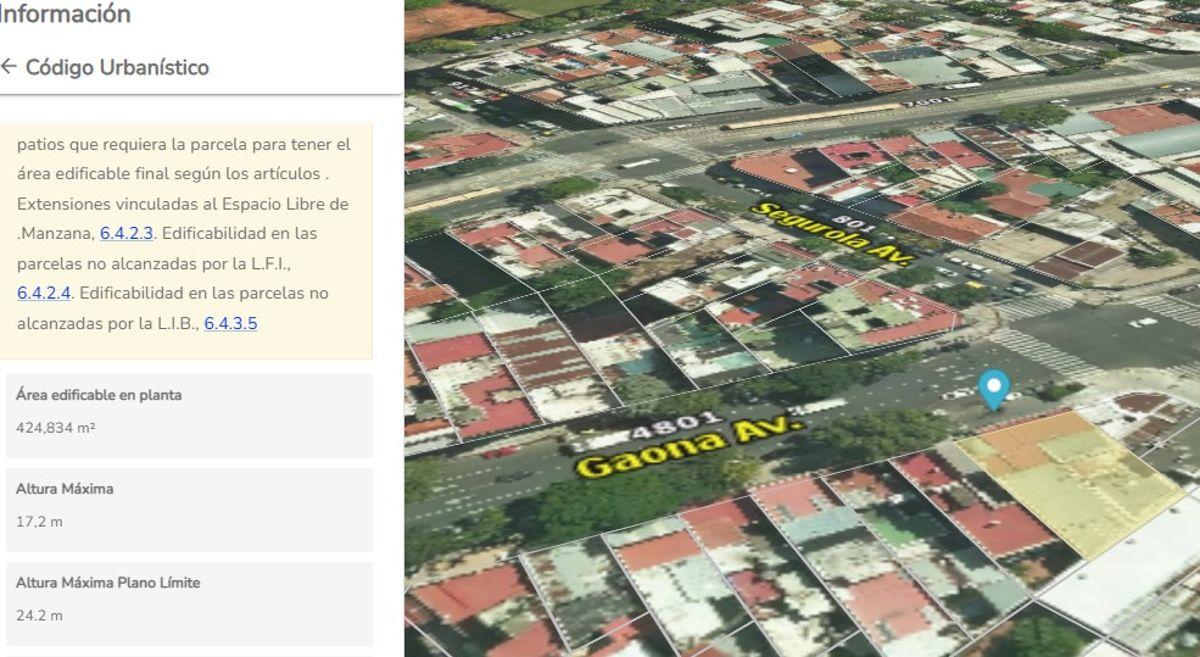
Task: Click the Información panel heading
Action: click(x=65, y=14)
